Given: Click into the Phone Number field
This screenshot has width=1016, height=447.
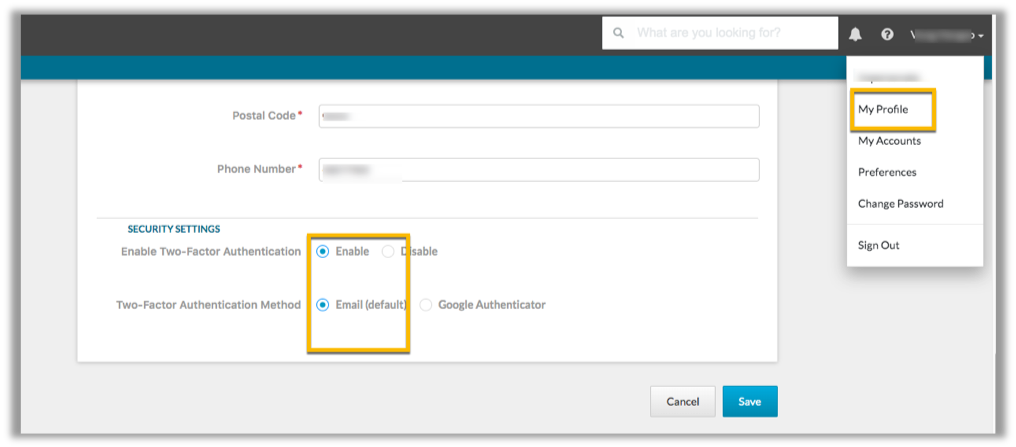Looking at the screenshot, I should click(539, 170).
